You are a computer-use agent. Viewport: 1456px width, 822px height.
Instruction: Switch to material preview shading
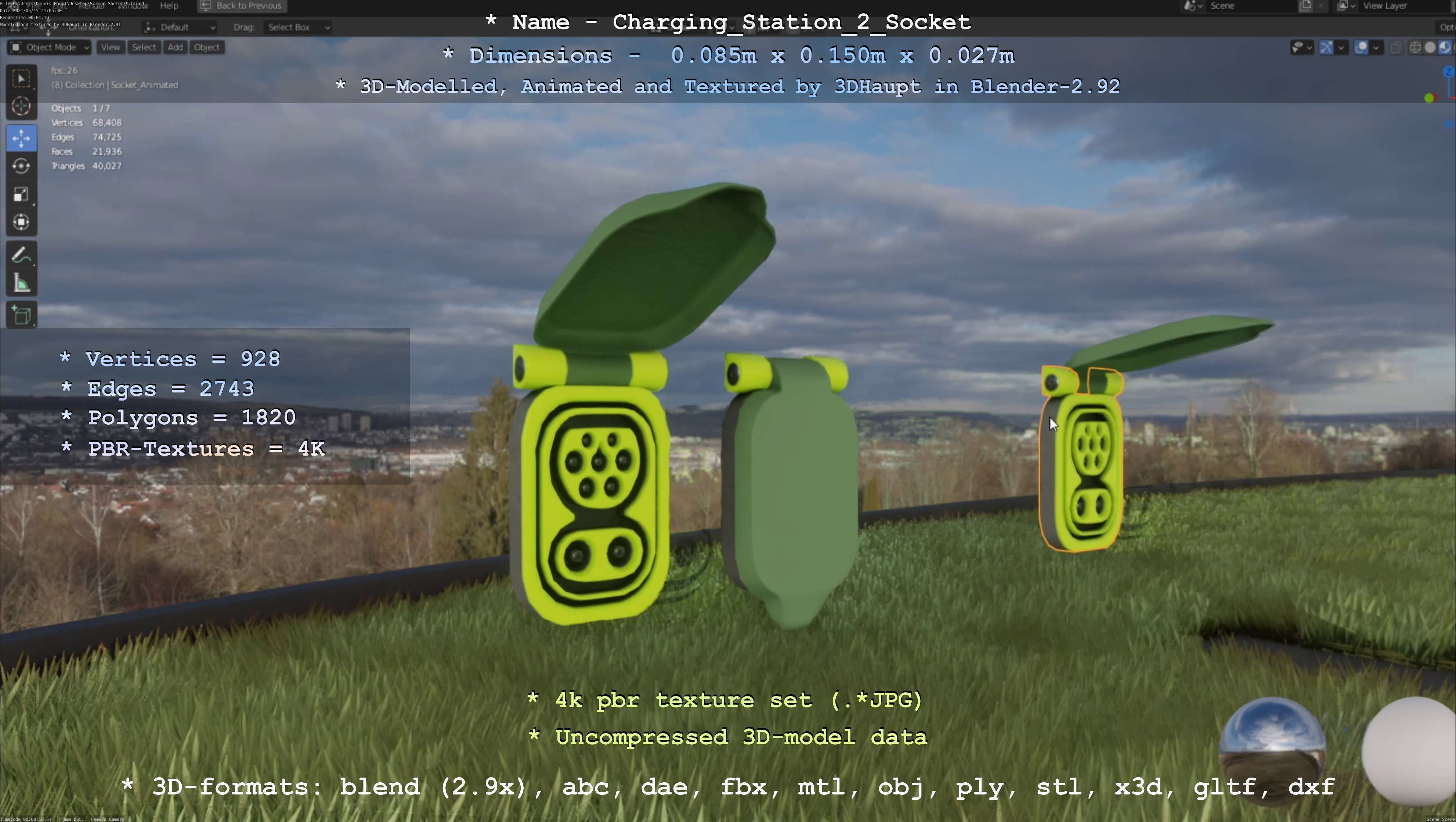coord(1445,47)
